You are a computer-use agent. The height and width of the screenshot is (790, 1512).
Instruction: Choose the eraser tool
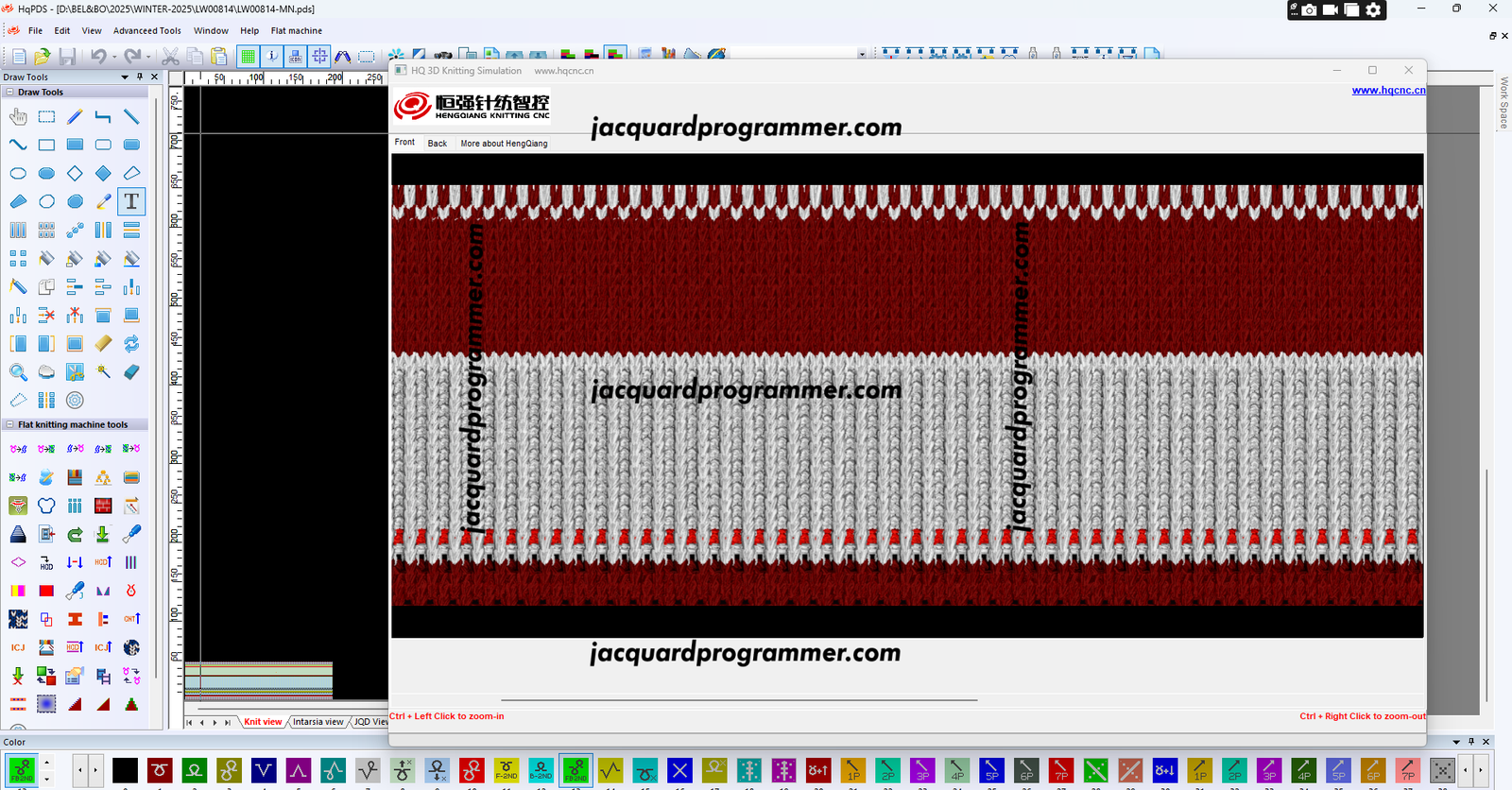click(x=131, y=372)
